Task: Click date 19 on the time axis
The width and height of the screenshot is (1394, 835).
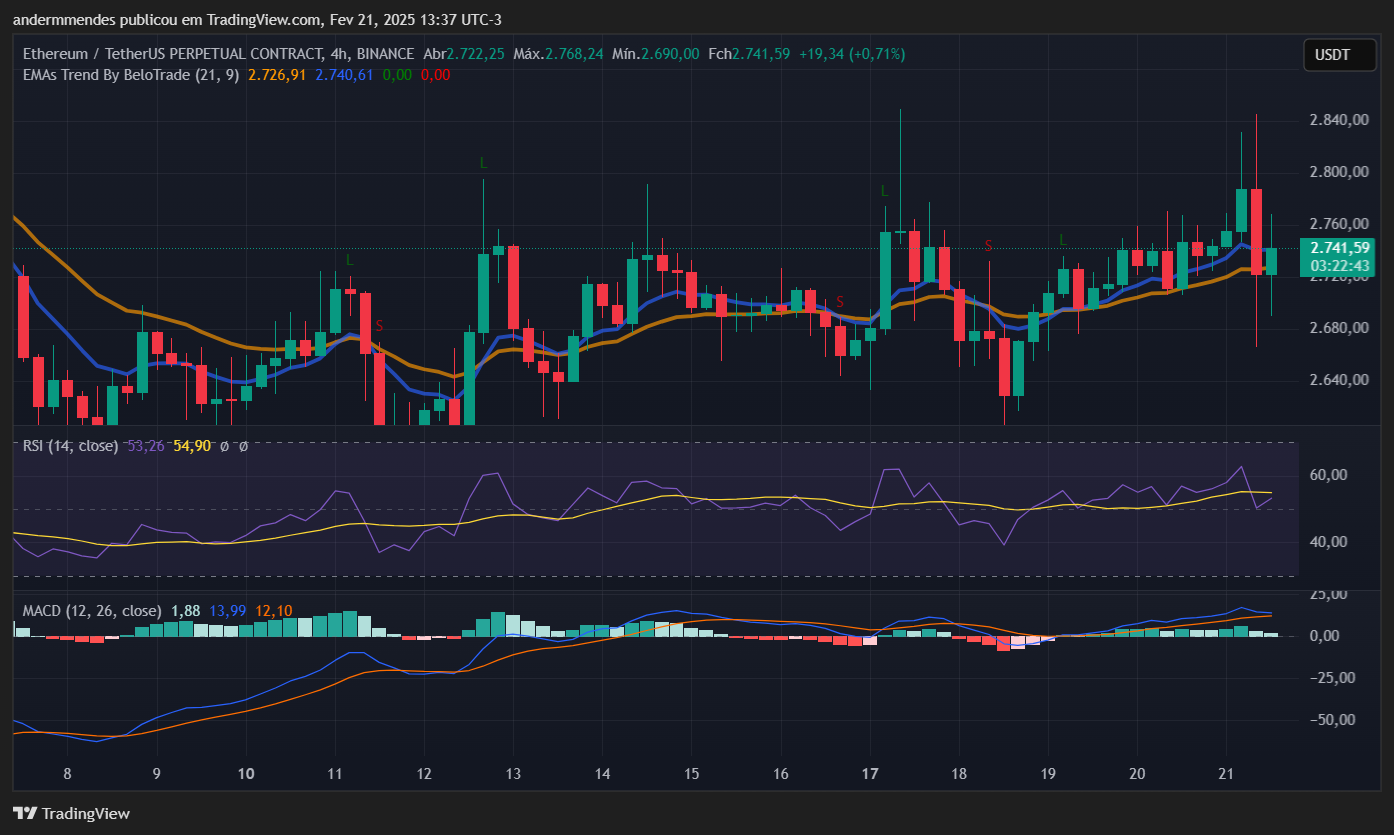Action: [1048, 773]
